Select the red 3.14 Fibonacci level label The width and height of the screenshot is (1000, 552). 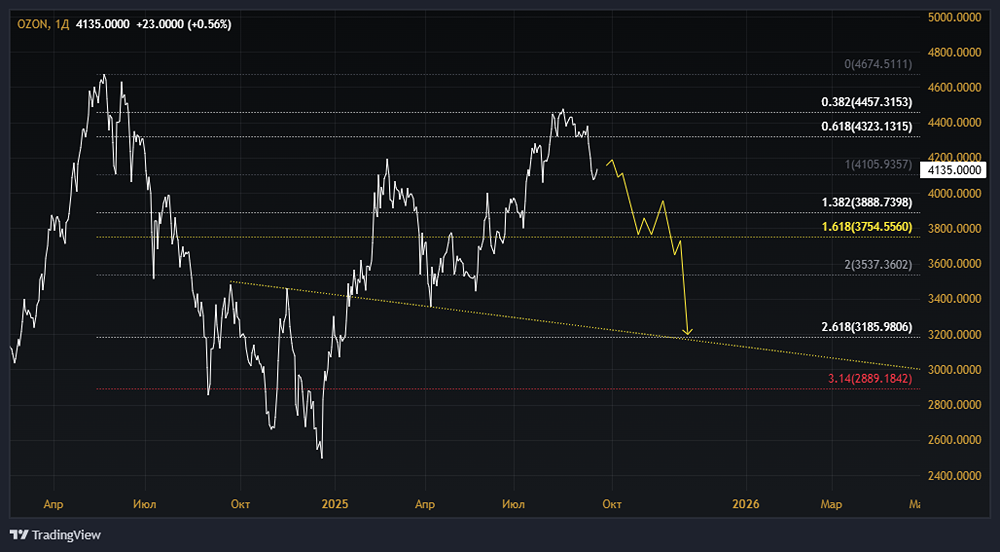click(x=870, y=379)
